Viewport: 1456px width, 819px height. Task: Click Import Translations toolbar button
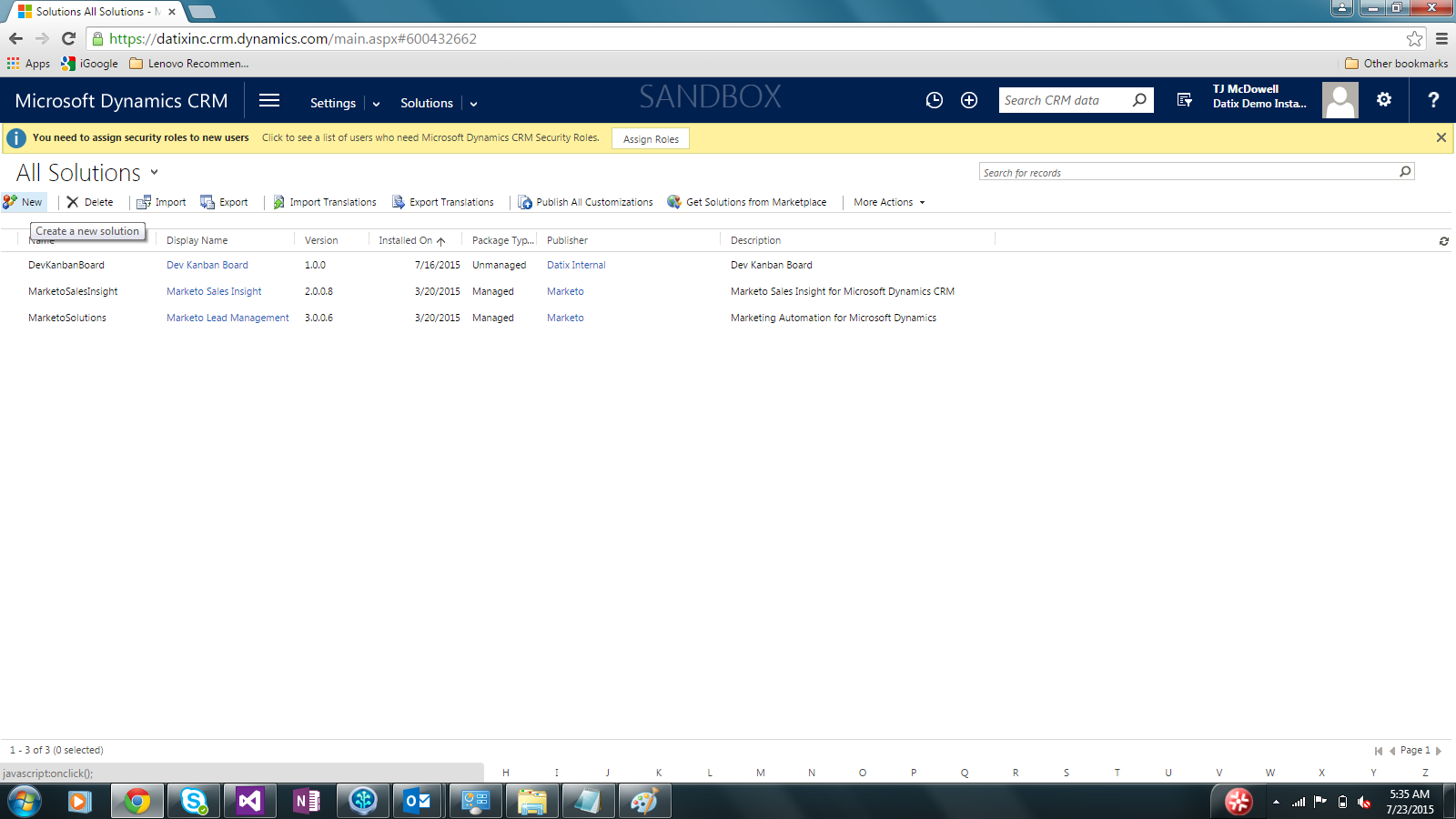point(325,202)
